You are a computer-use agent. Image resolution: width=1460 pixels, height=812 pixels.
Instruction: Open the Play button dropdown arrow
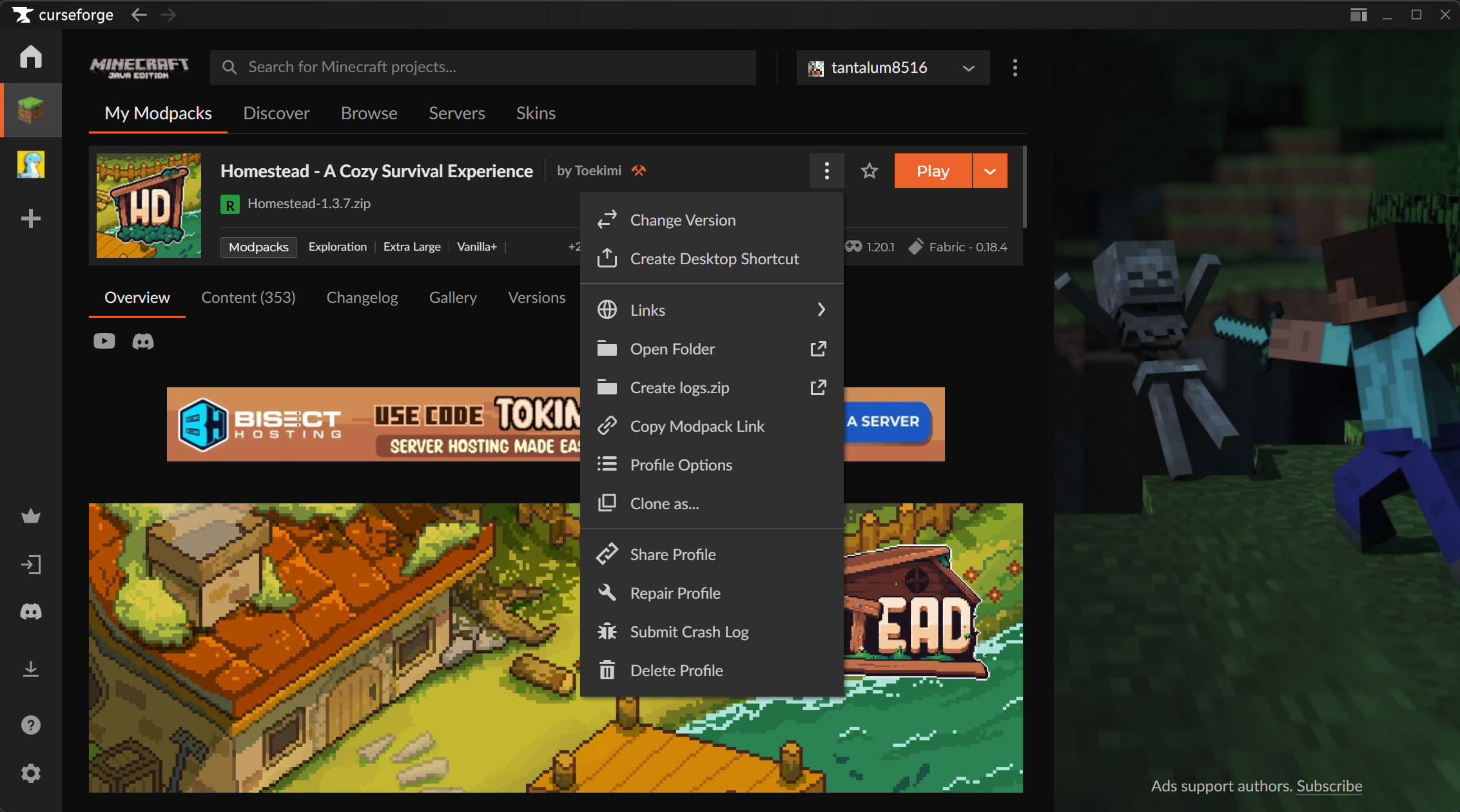[x=990, y=171]
